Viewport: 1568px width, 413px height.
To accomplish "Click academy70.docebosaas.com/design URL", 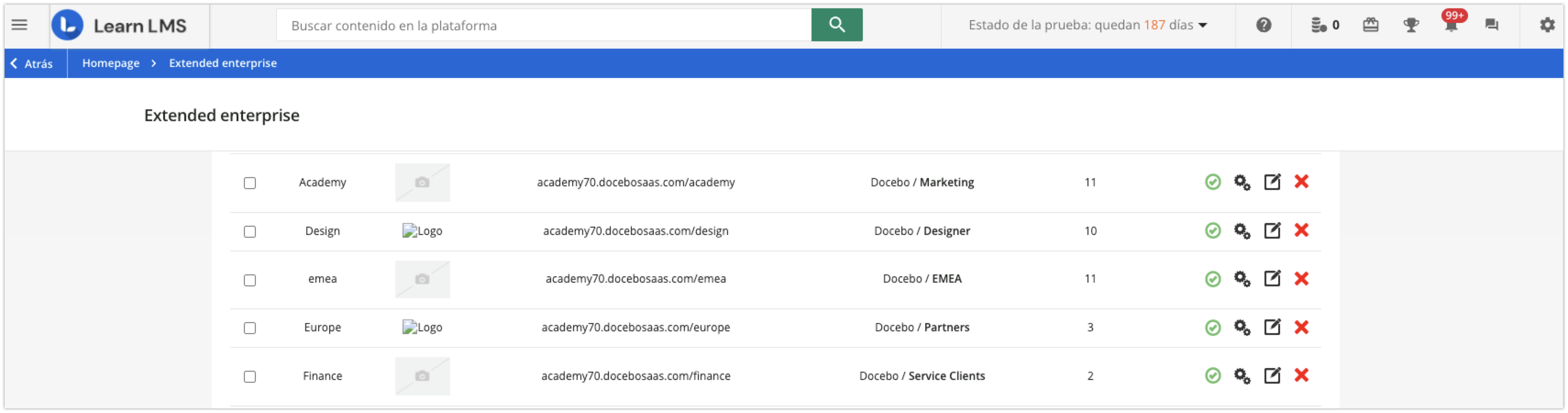I will point(635,231).
